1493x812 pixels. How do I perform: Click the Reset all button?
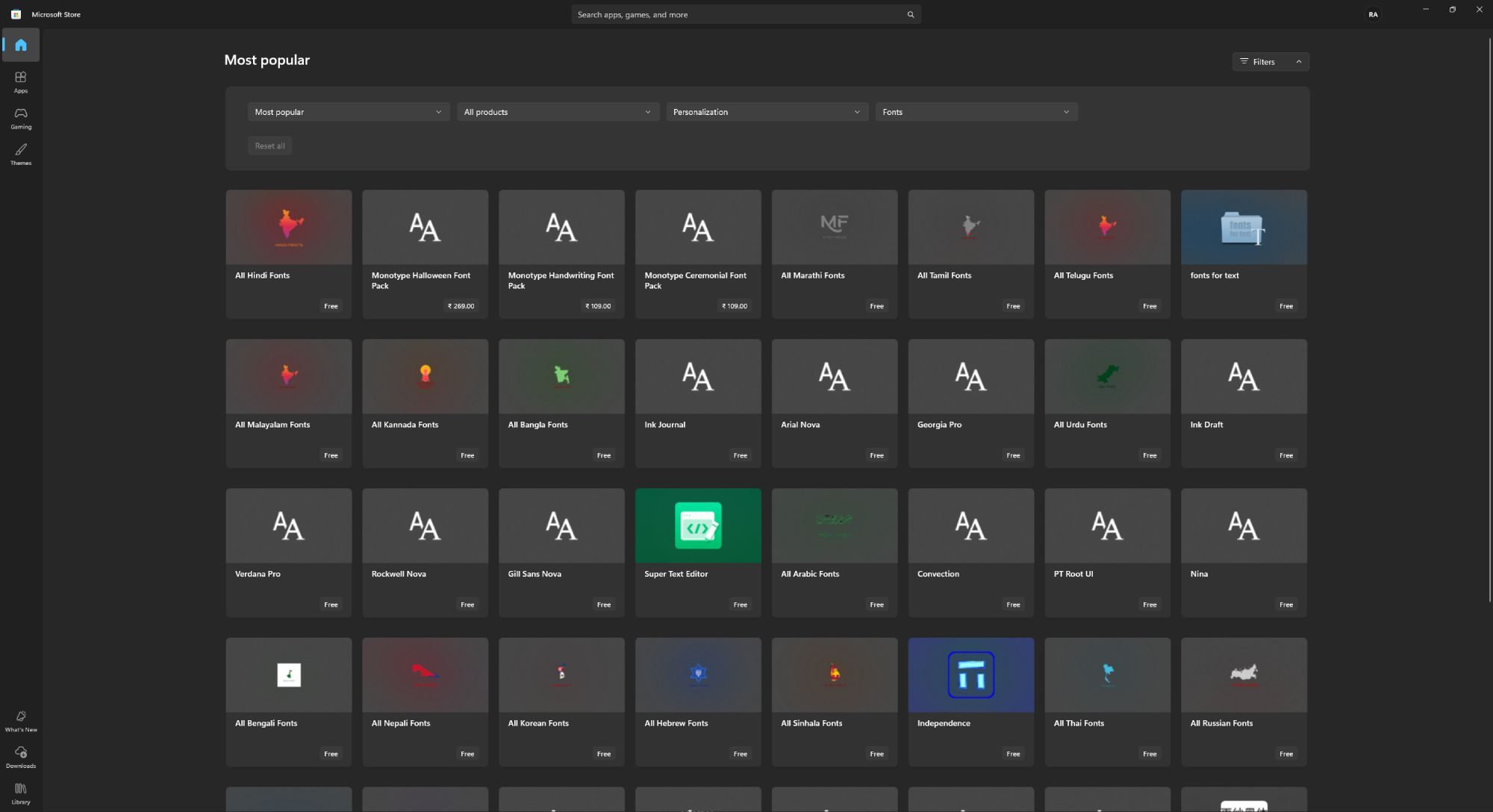click(269, 146)
